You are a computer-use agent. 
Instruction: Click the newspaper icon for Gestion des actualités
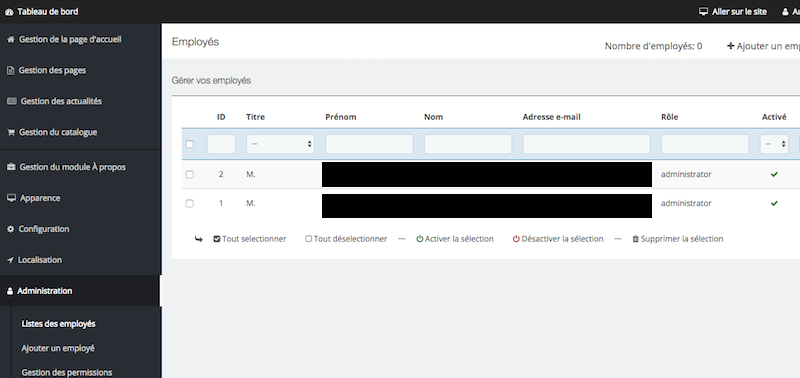pyautogui.click(x=12, y=102)
